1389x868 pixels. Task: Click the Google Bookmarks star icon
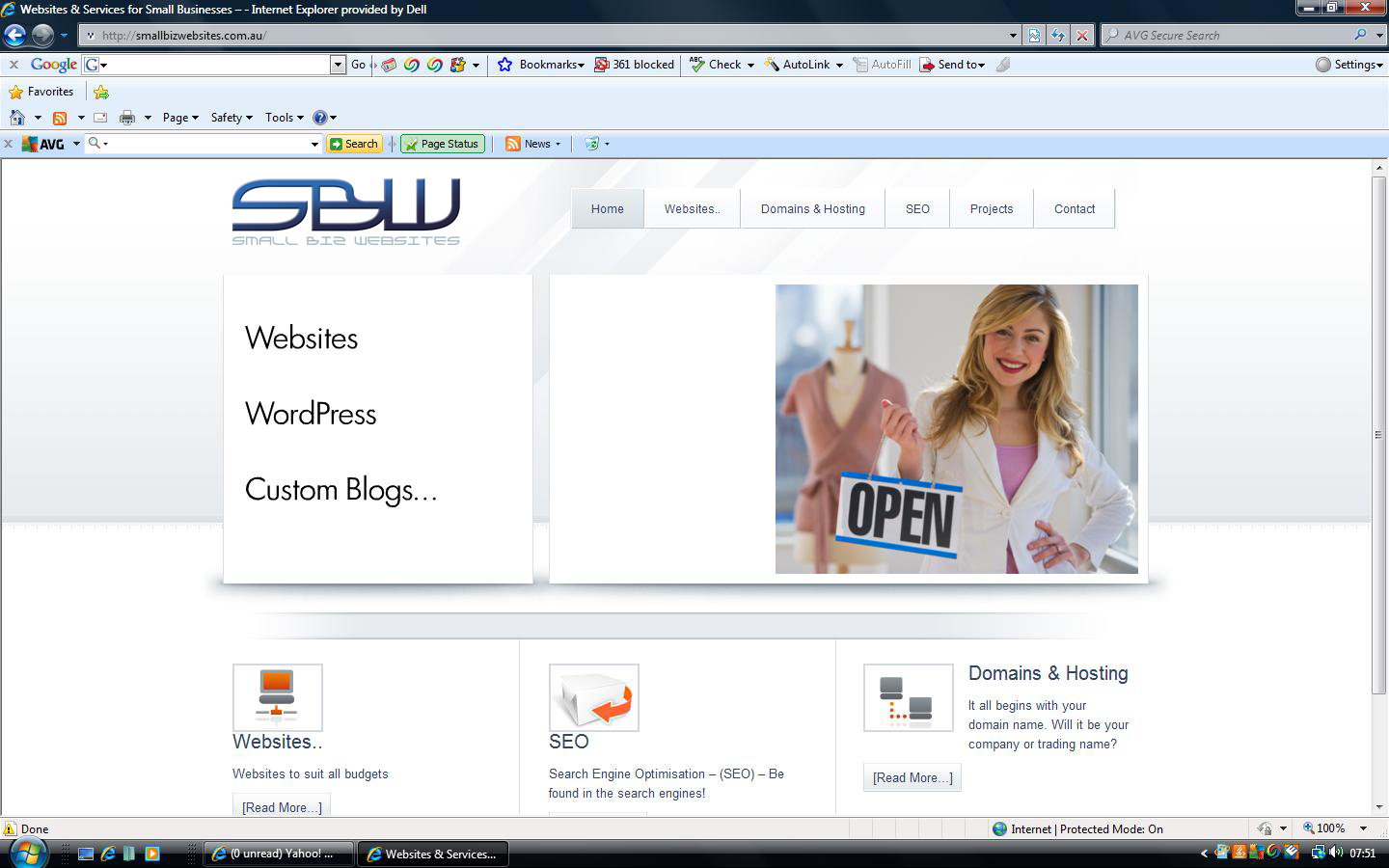[x=504, y=65]
